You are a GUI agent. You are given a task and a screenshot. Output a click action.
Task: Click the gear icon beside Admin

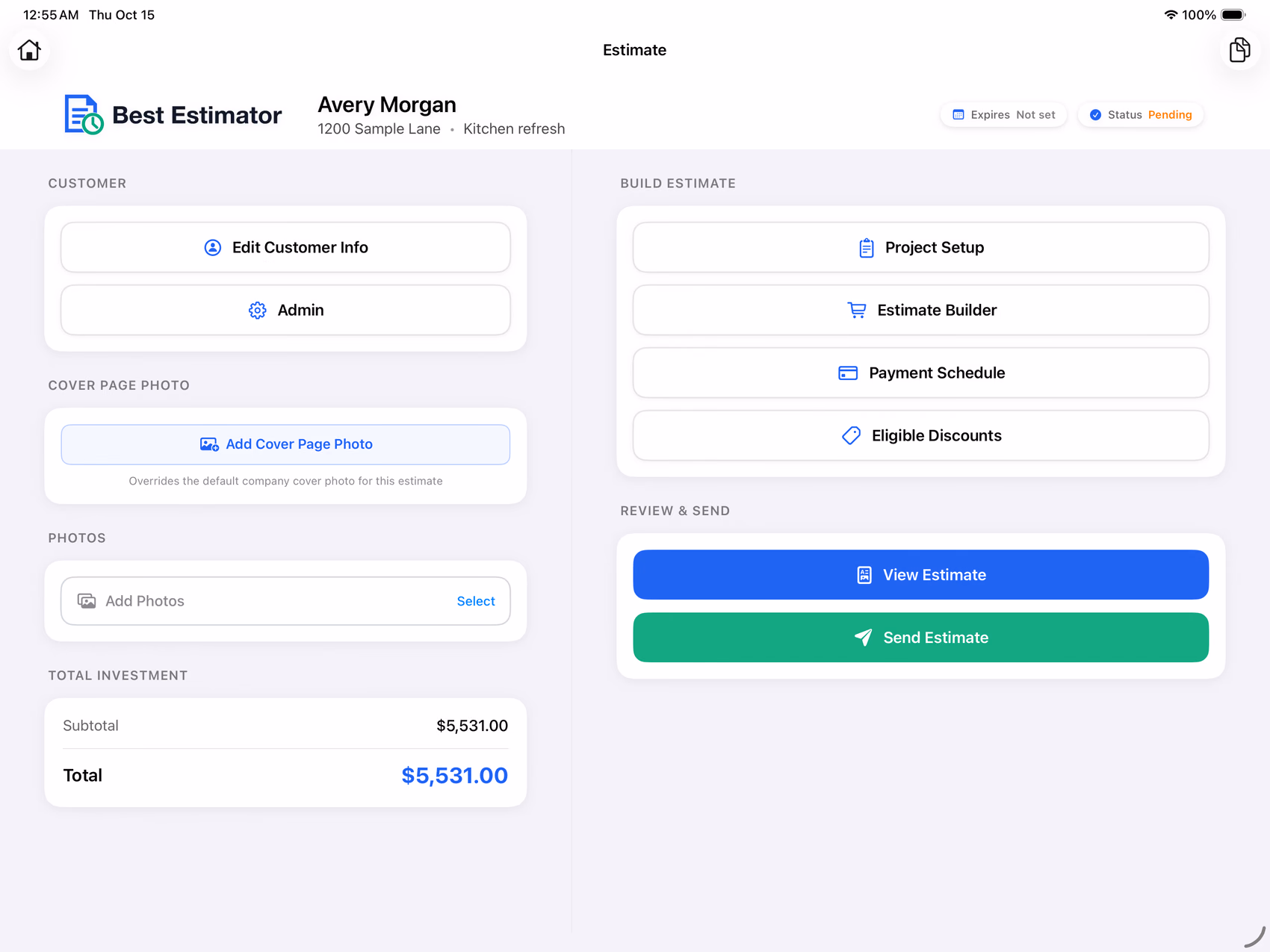click(258, 311)
